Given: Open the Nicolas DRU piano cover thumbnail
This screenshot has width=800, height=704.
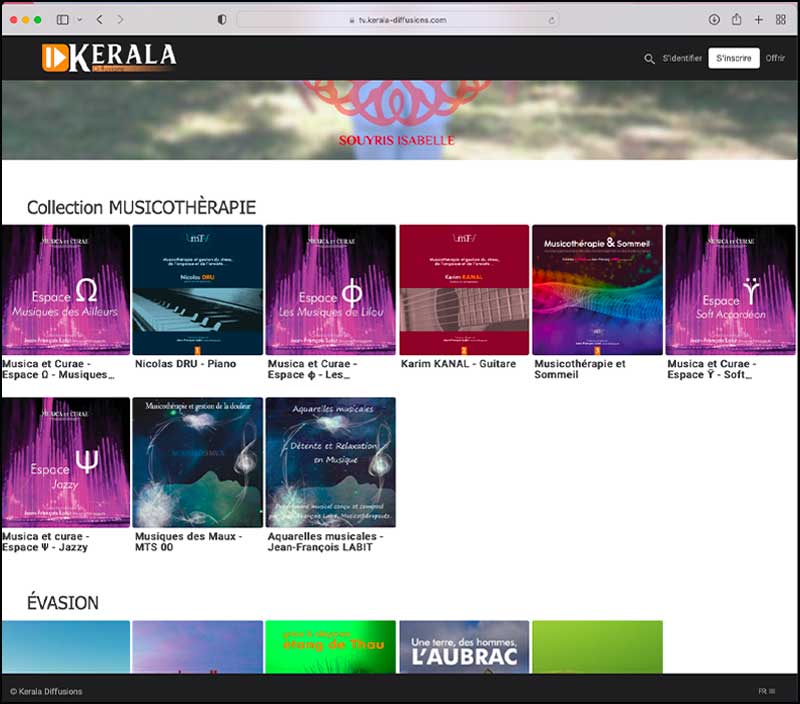Looking at the screenshot, I should (197, 290).
